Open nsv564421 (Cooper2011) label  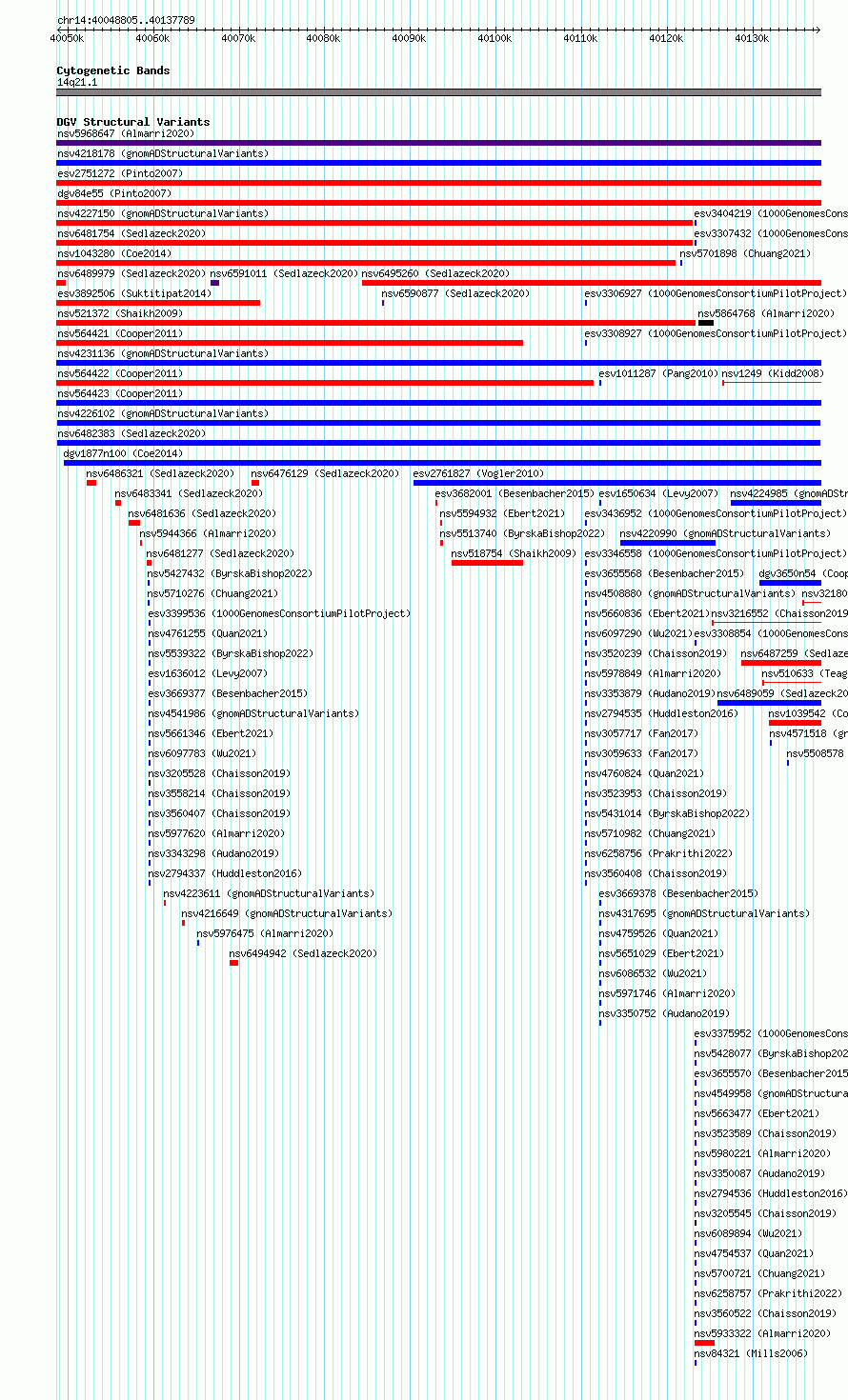[x=120, y=333]
